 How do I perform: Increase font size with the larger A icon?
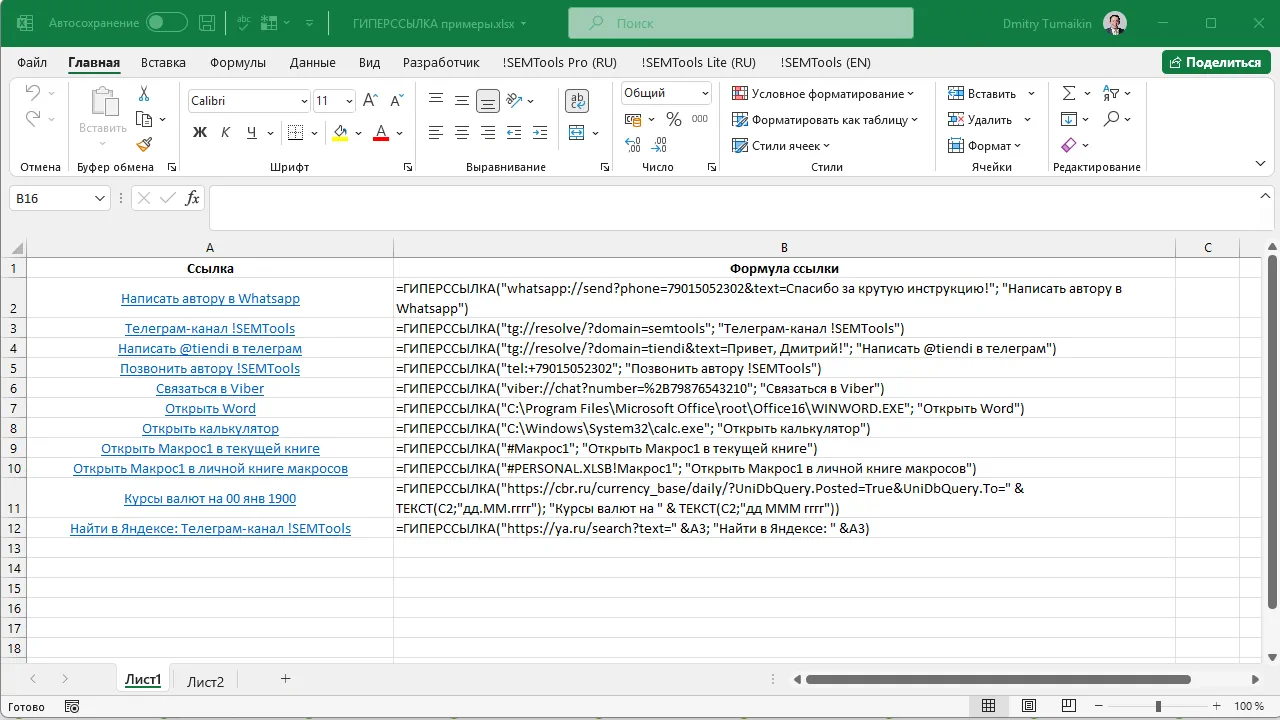(x=370, y=101)
